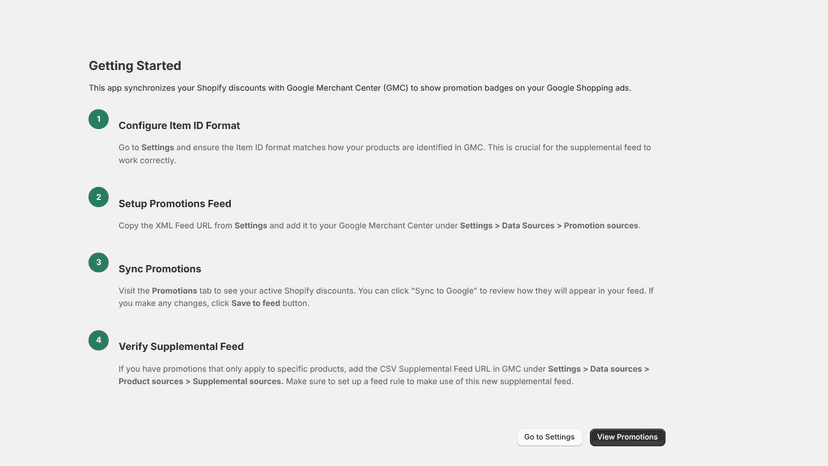Image resolution: width=828 pixels, height=466 pixels.
Task: Click the View Promotions button
Action: pos(627,437)
